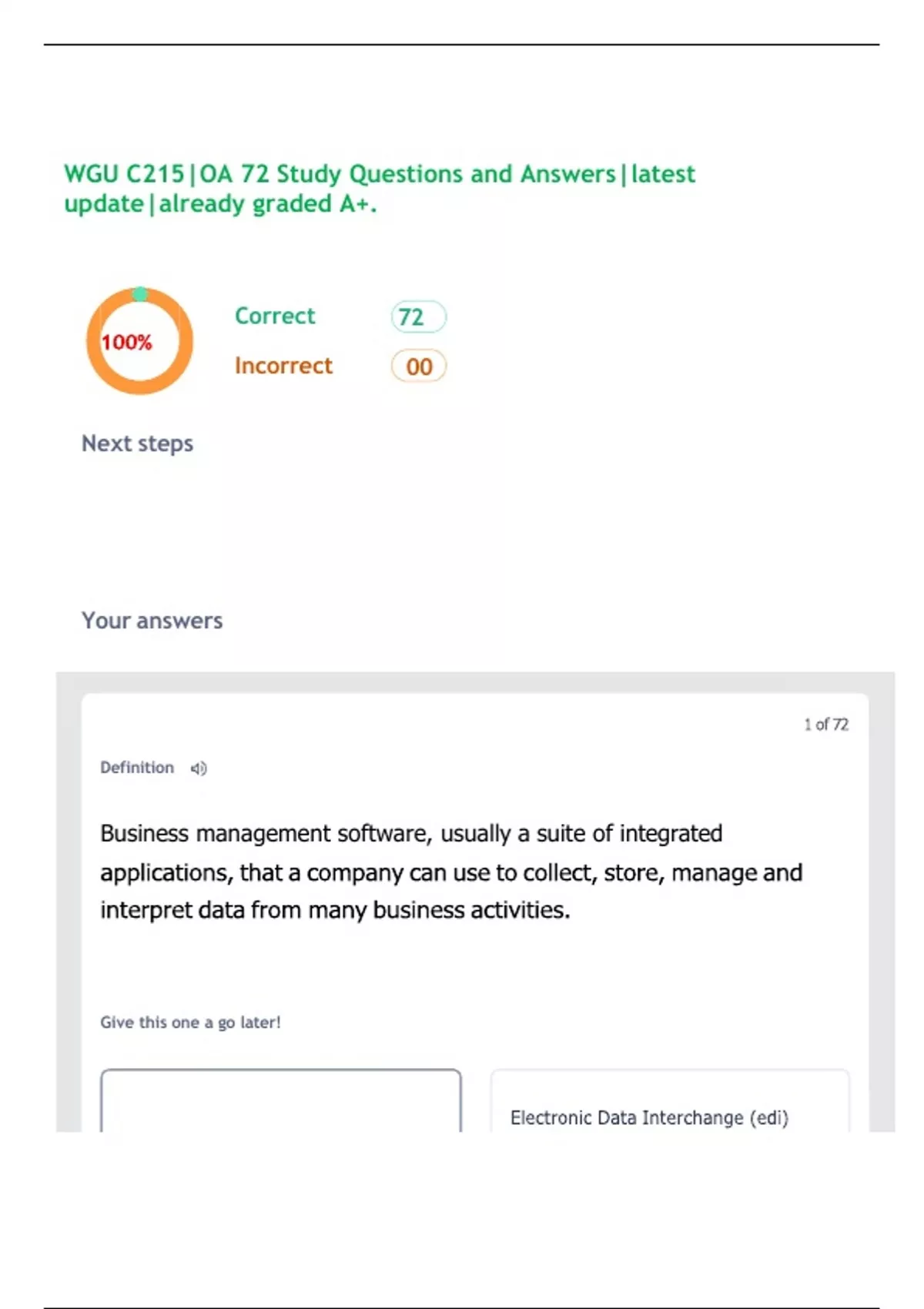Play the definition audio speaker icon
This screenshot has width=924, height=1309.
[x=199, y=768]
